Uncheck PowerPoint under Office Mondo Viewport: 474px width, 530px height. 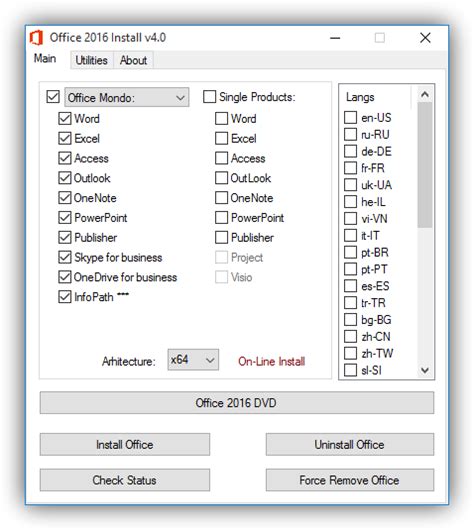[65, 218]
